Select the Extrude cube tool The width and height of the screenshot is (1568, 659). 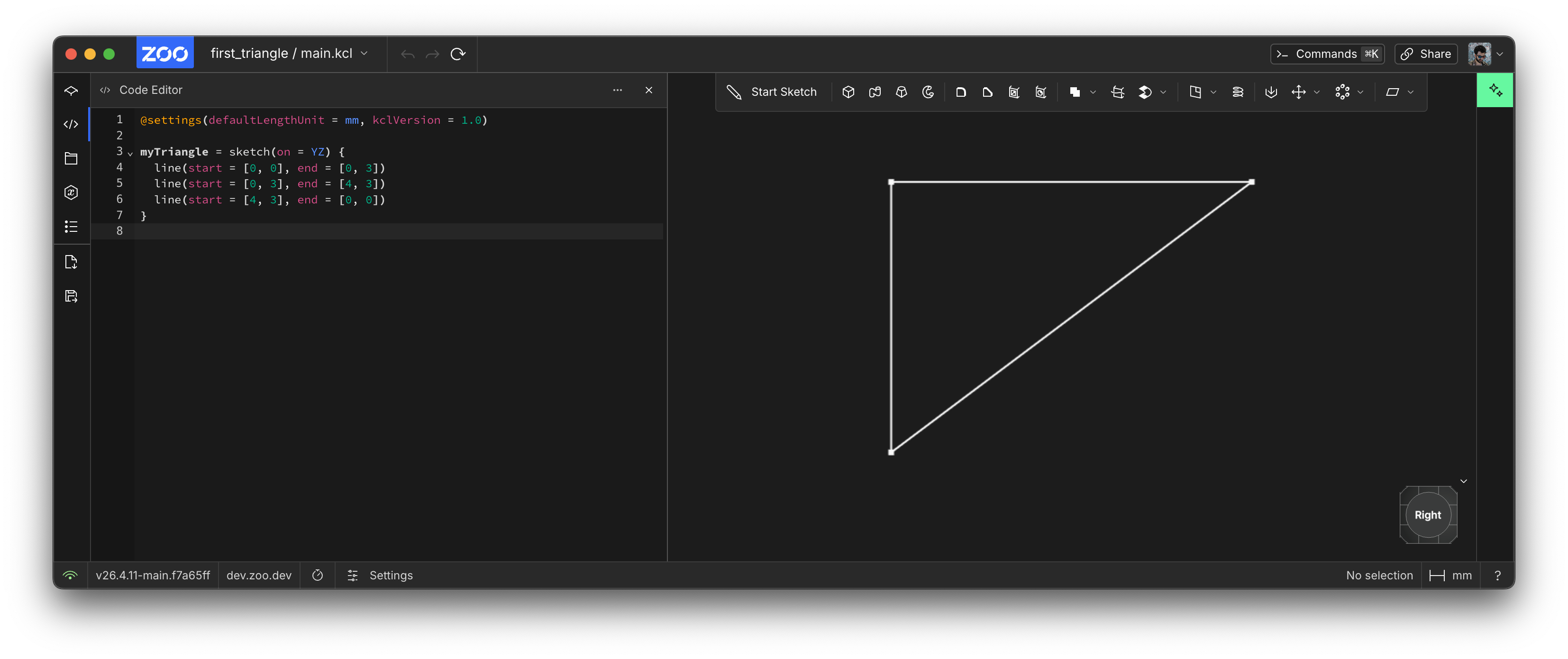point(848,92)
